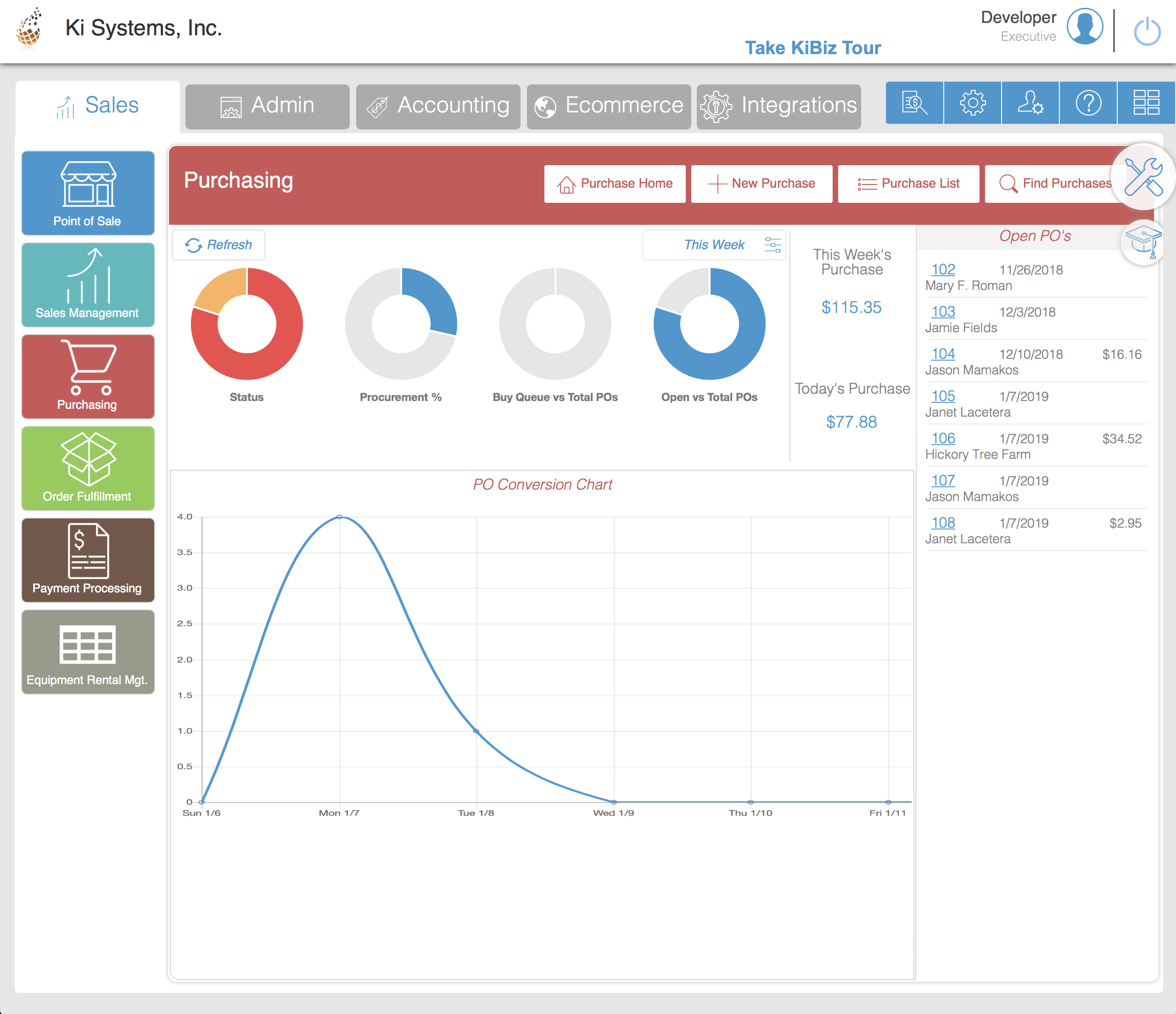
Task: Click vendor name Hickory Tree Farm
Action: [978, 455]
